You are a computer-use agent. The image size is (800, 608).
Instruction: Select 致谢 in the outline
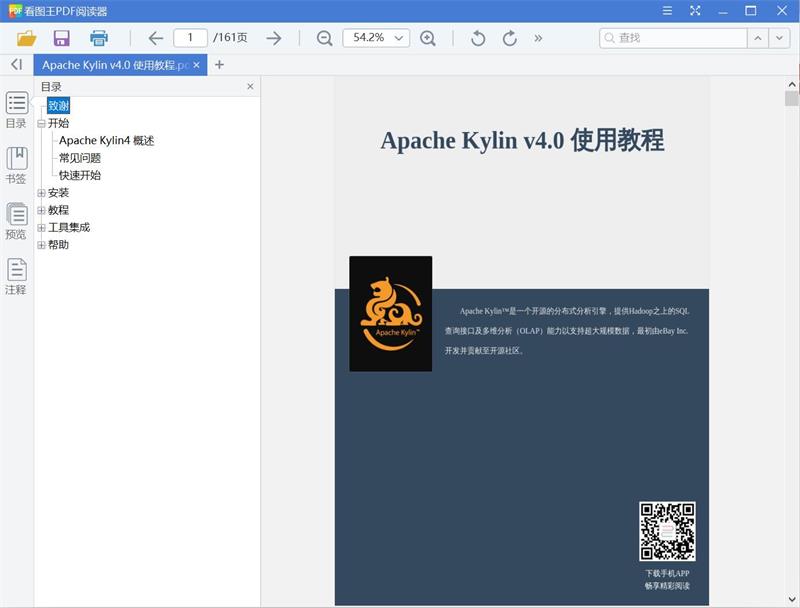[x=58, y=106]
